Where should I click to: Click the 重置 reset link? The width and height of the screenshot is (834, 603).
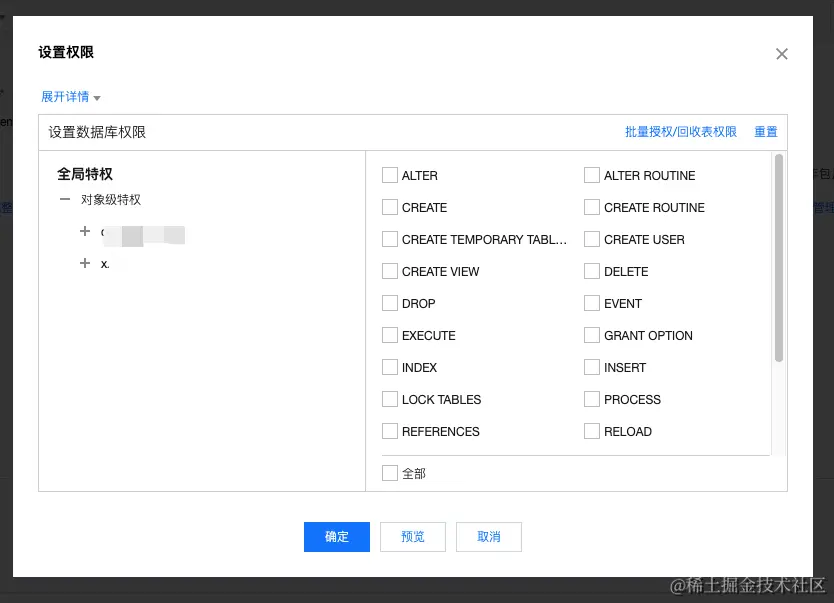(x=765, y=131)
